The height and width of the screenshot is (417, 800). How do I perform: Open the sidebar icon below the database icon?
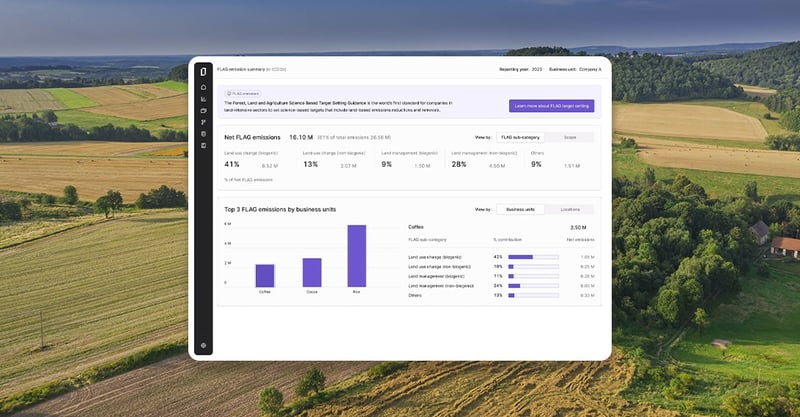point(204,145)
